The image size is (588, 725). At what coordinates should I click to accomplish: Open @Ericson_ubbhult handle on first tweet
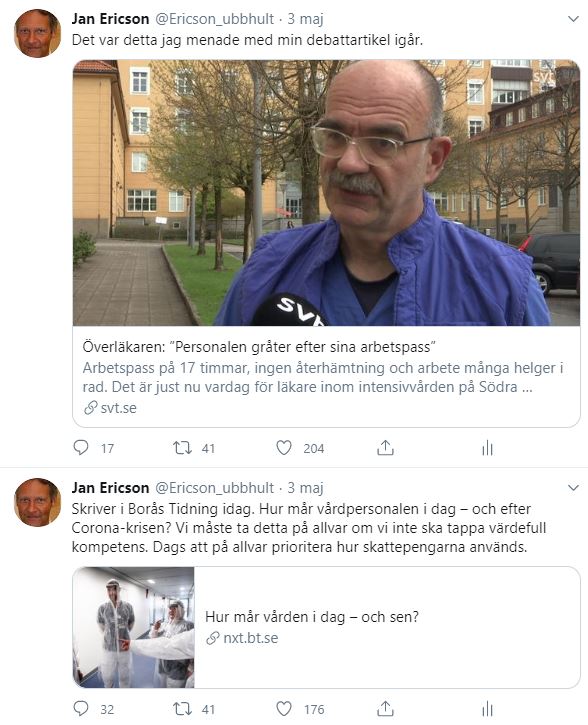[214, 19]
